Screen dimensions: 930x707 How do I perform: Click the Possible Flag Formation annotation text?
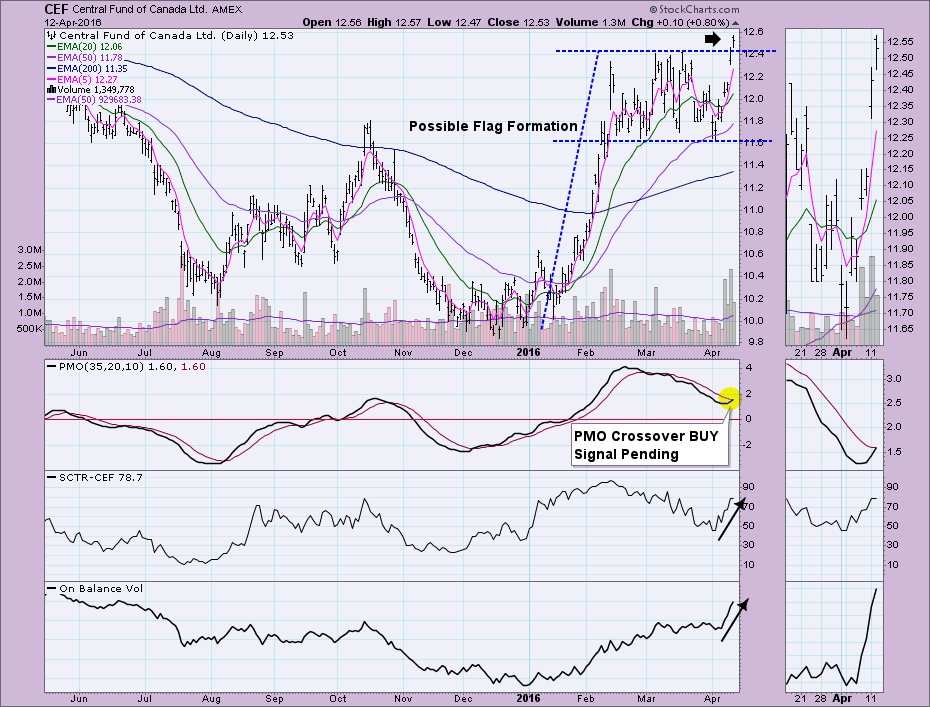coord(493,126)
